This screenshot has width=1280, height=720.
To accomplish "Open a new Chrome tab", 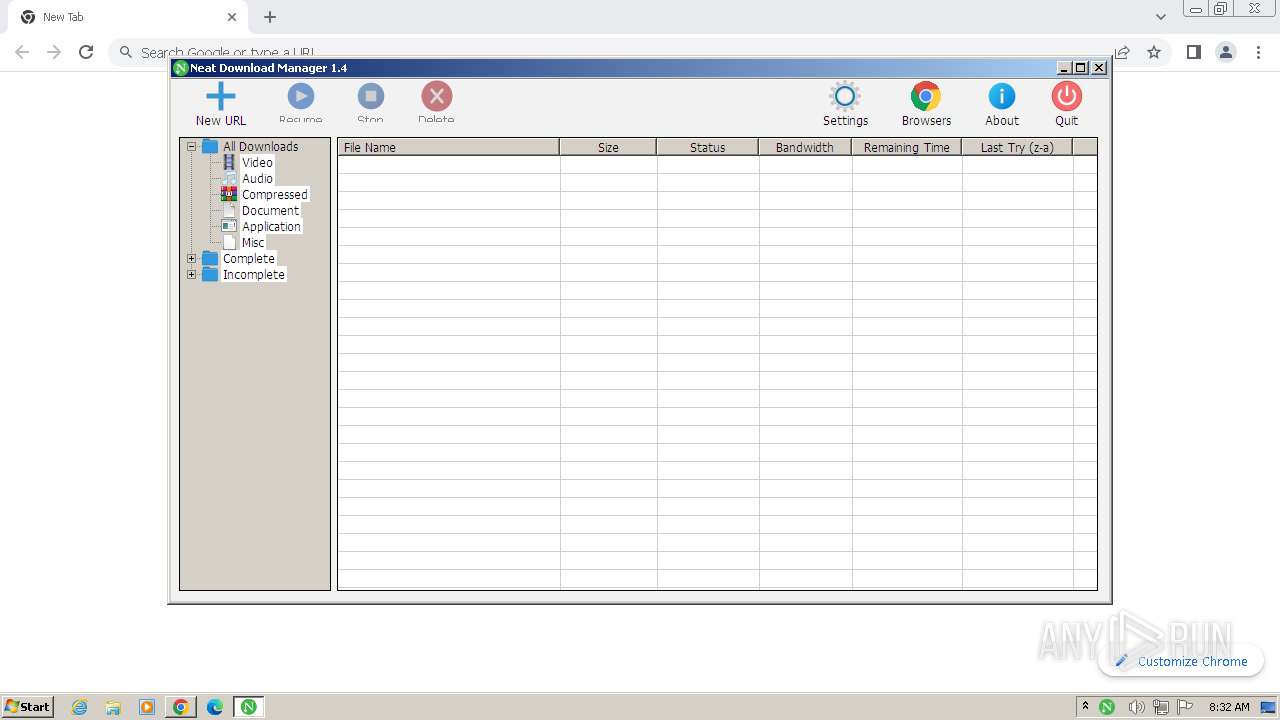I will [270, 17].
